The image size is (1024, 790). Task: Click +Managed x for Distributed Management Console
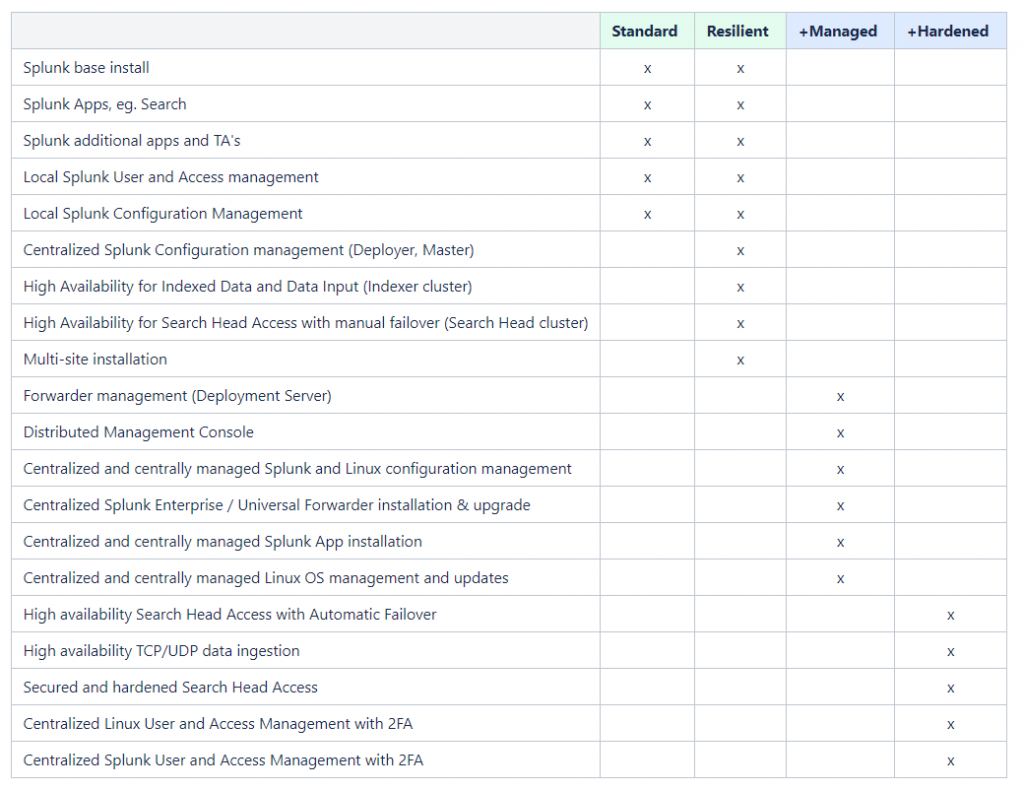pyautogui.click(x=840, y=434)
